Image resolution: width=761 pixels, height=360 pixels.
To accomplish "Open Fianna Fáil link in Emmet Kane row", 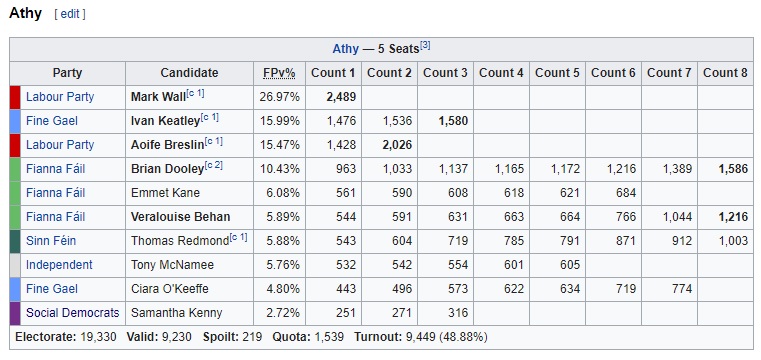I will coord(55,193).
